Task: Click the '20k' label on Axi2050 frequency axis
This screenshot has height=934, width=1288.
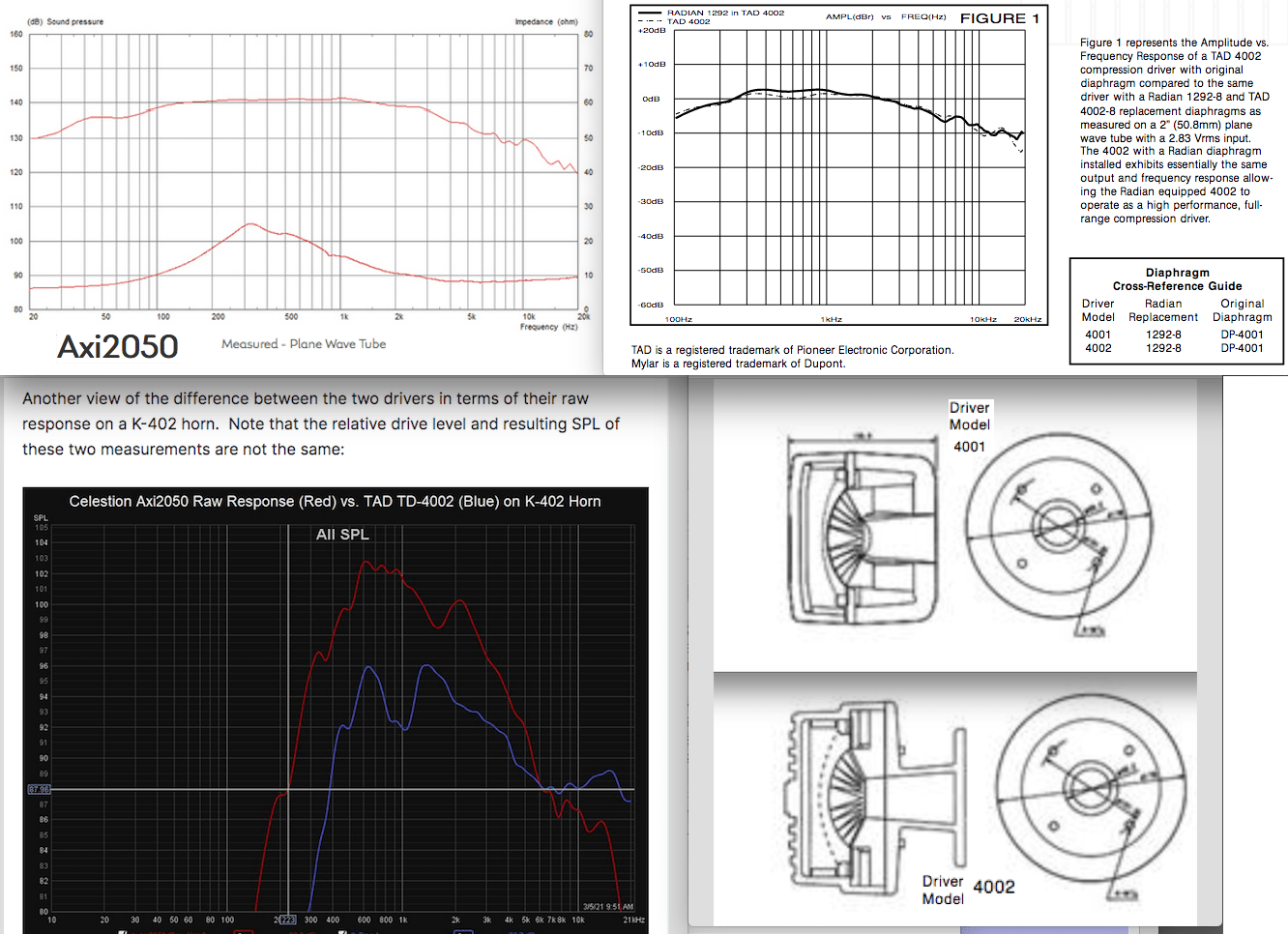Action: tap(583, 316)
